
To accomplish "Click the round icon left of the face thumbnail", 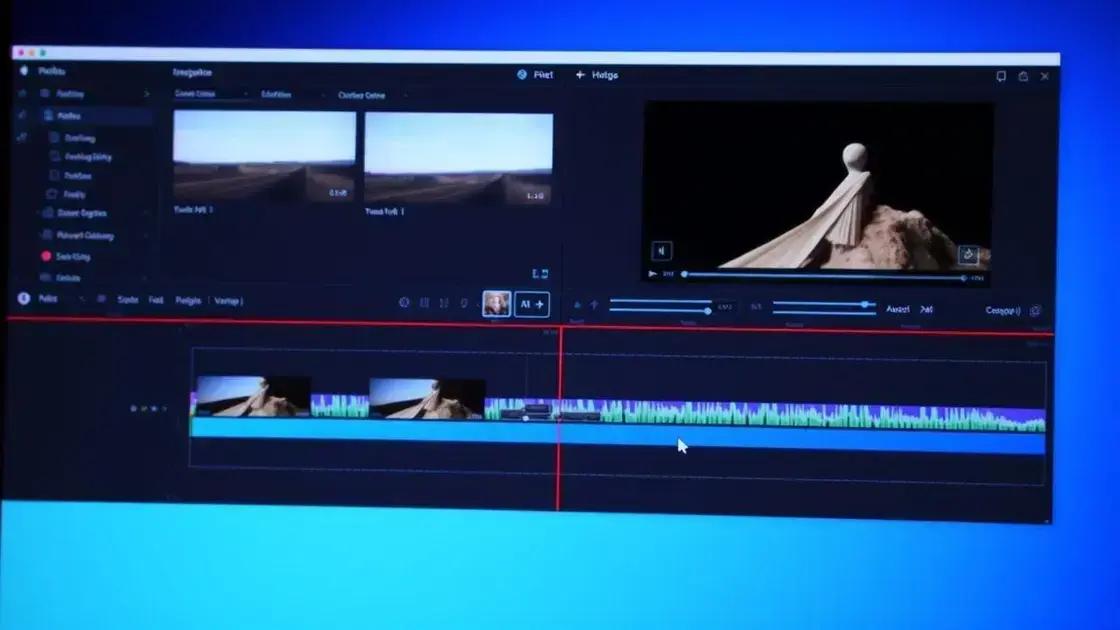I will [404, 302].
